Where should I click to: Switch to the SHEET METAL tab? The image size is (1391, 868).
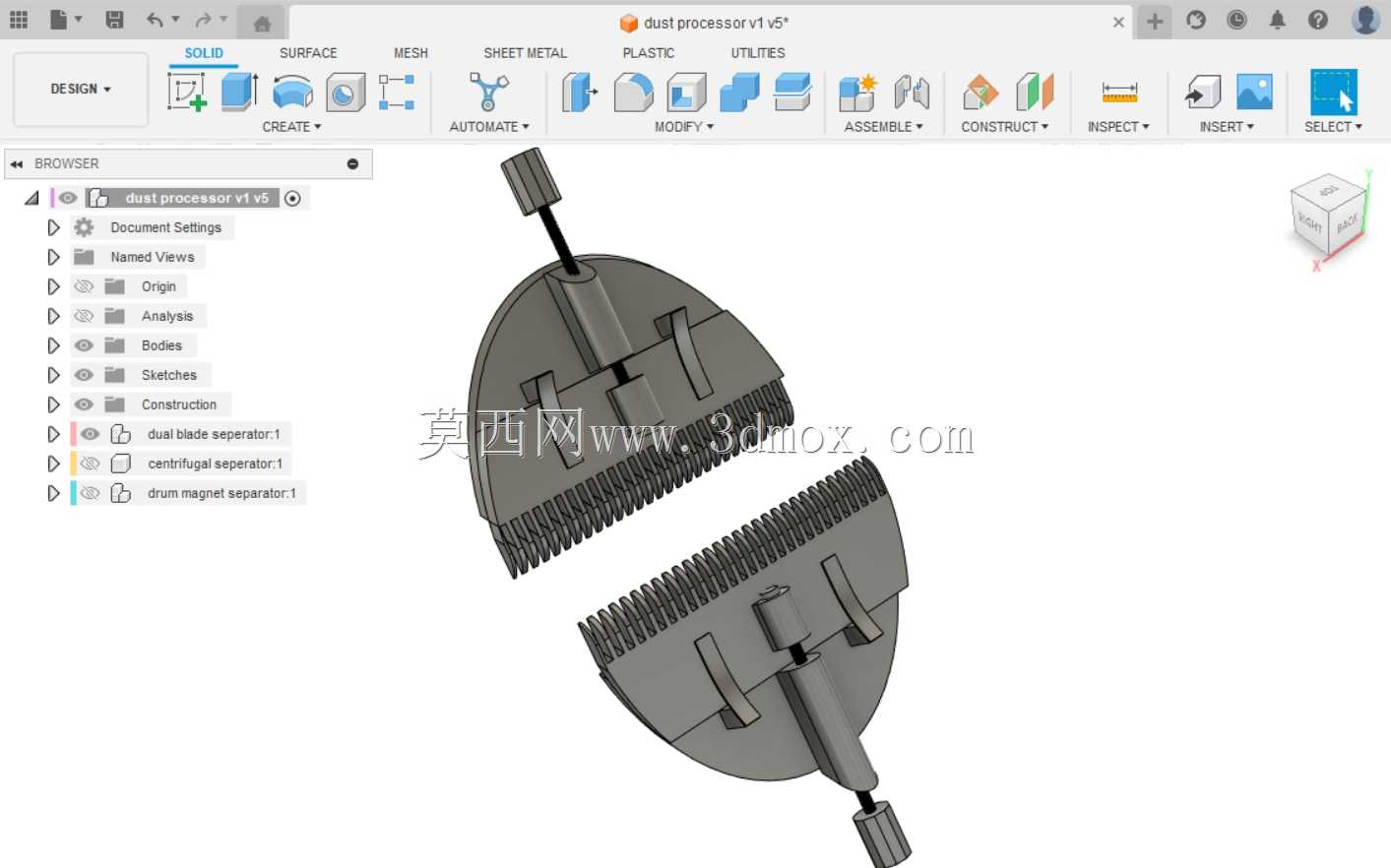(x=526, y=53)
